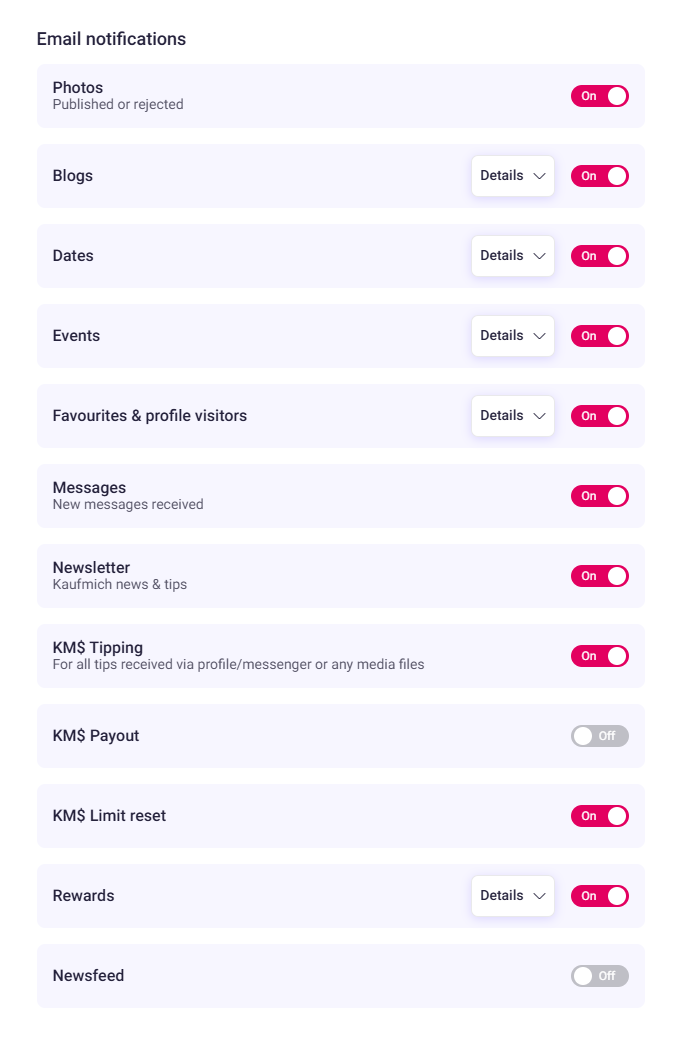This screenshot has height=1039, width=682.
Task: Click the Newsletter row label
Action: (91, 568)
